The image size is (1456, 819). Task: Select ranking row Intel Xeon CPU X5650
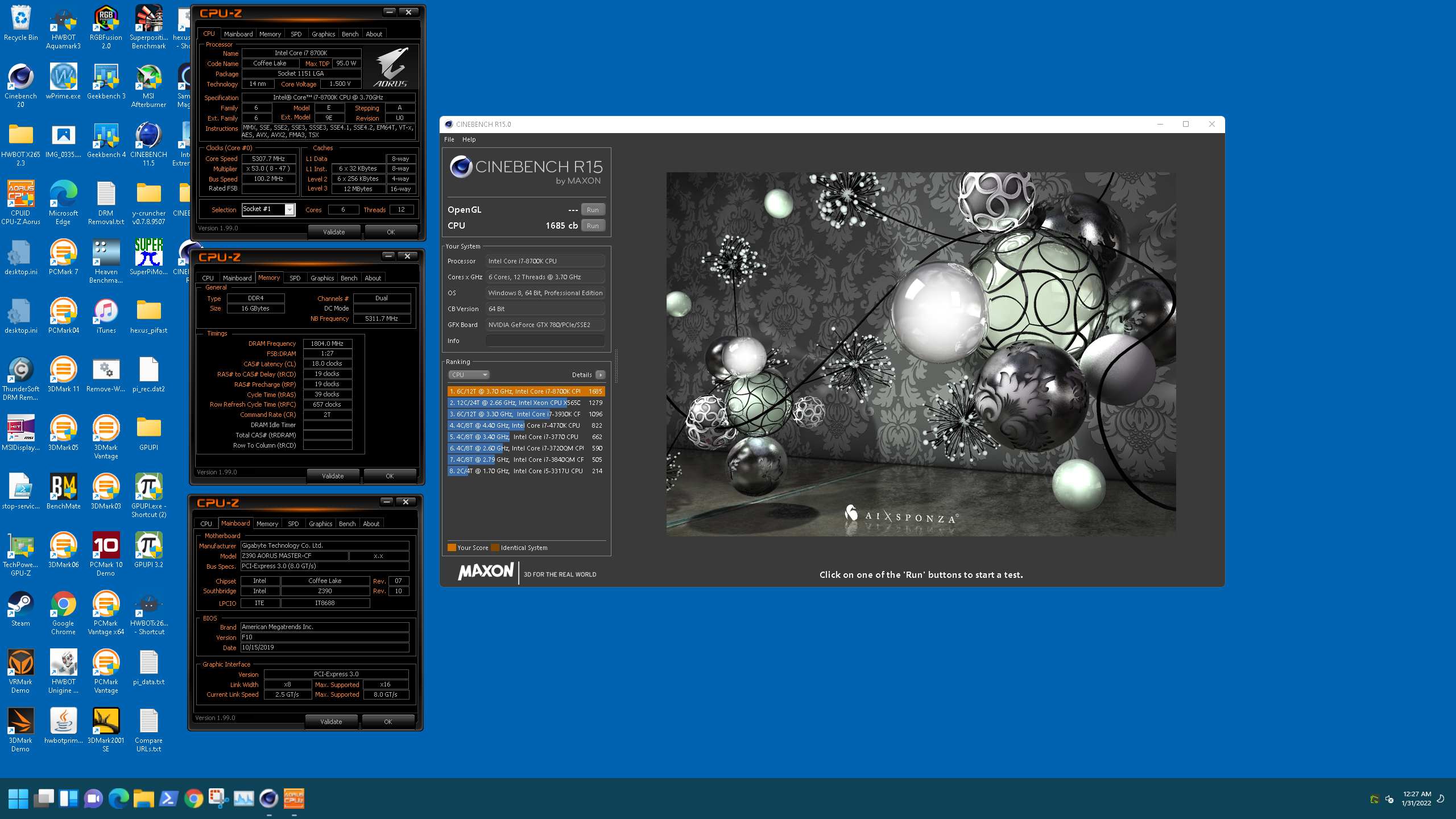pyautogui.click(x=526, y=403)
